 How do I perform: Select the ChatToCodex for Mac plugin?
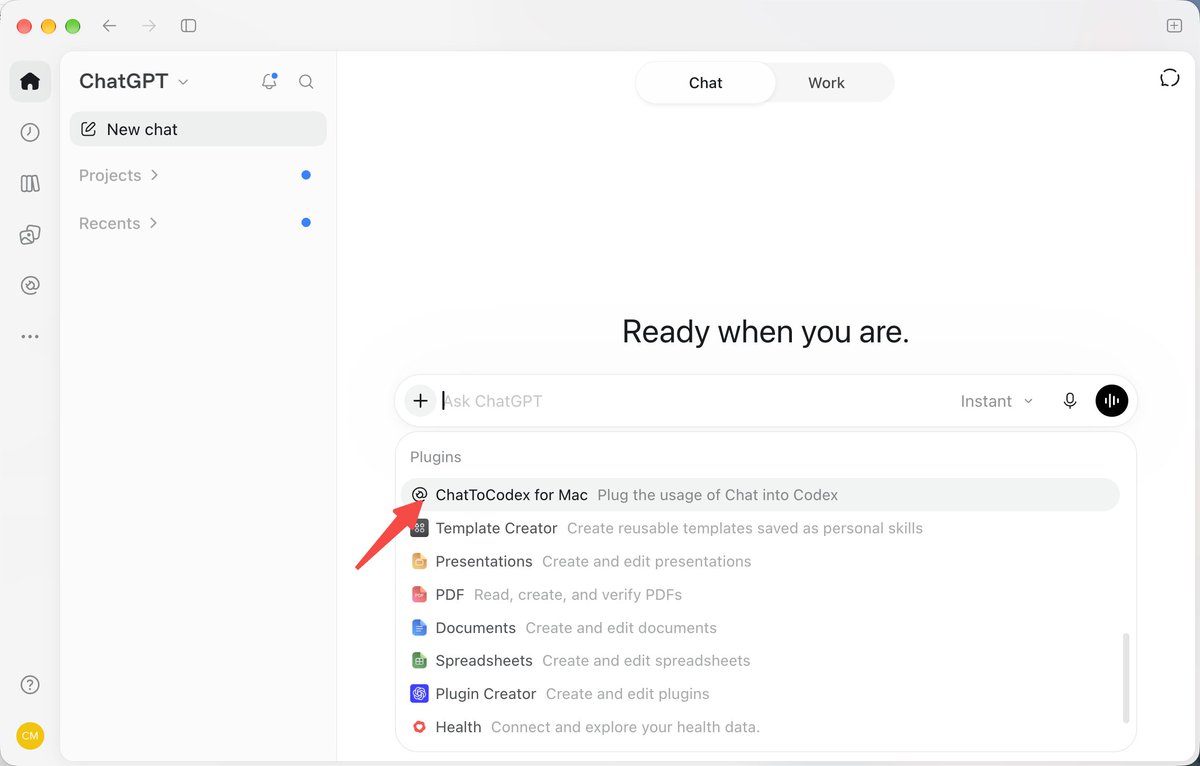pos(760,495)
